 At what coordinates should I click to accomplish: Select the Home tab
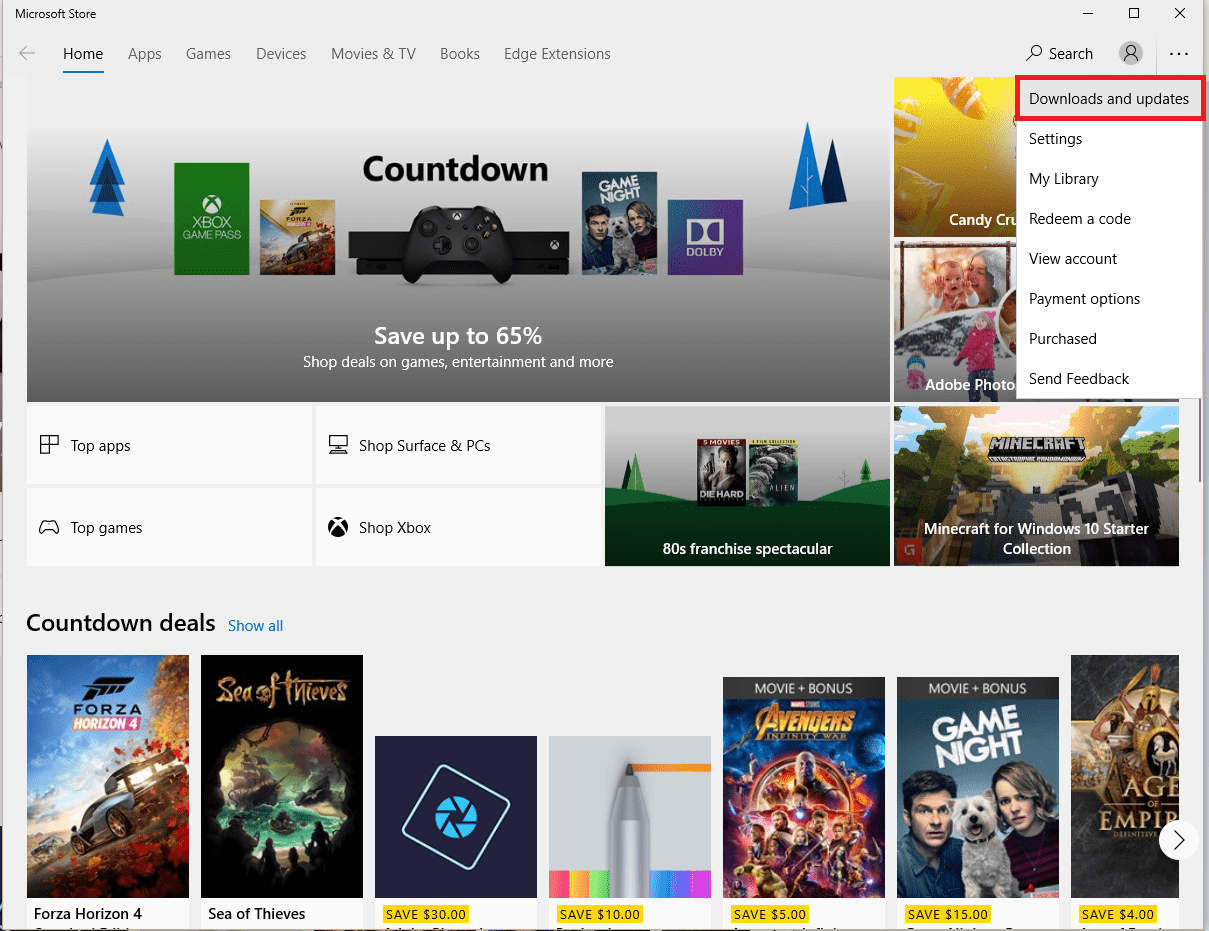[83, 54]
